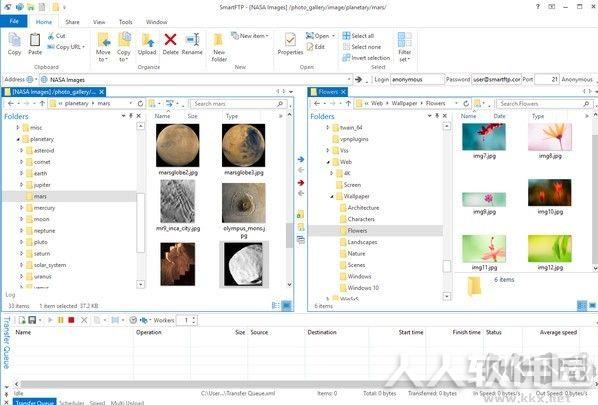Switch to the View ribbon tab
The width and height of the screenshot is (598, 405).
coord(99,22)
